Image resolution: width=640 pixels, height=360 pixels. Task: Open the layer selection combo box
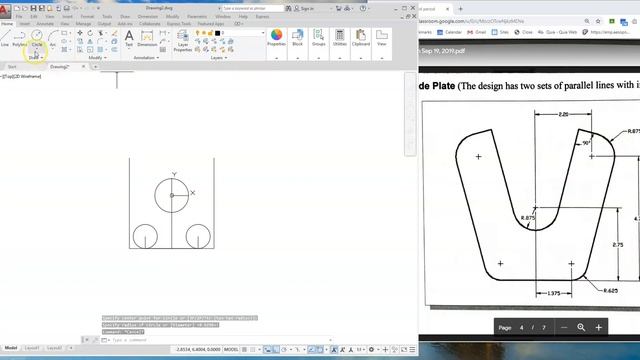point(230,33)
